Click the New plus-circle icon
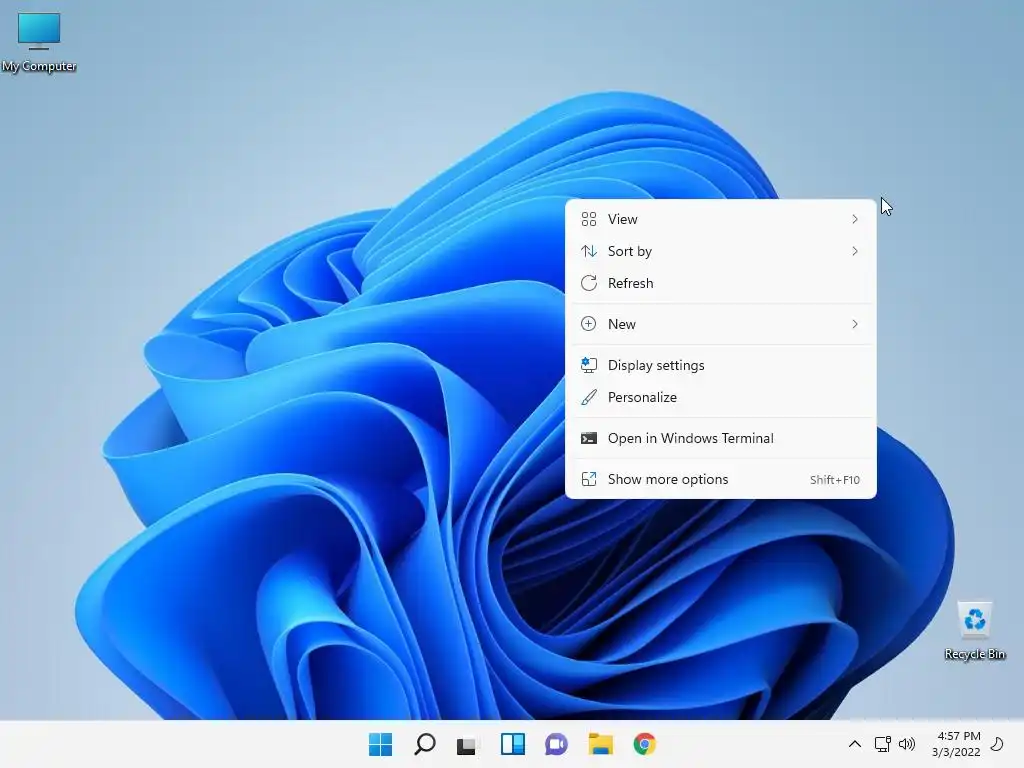Viewport: 1024px width, 768px height. point(588,325)
